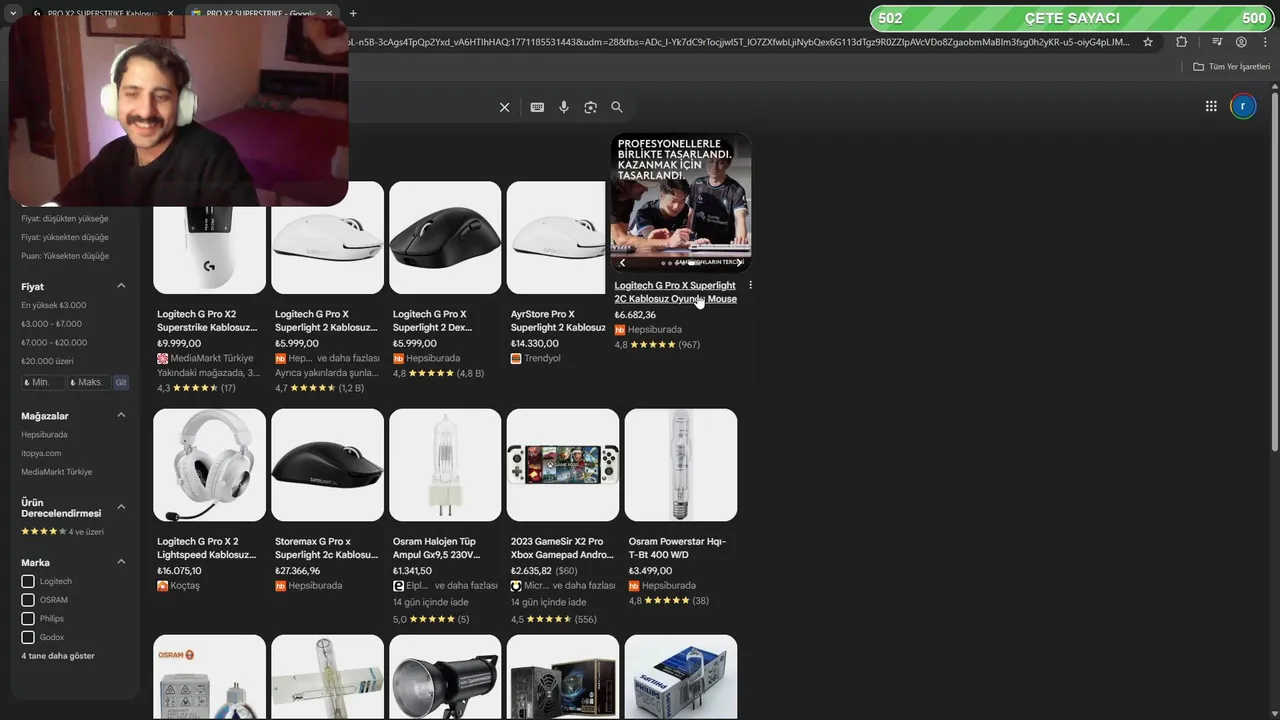Open the Osram Powerstar Hqi-T lamp image
1280x720 pixels.
pos(681,465)
